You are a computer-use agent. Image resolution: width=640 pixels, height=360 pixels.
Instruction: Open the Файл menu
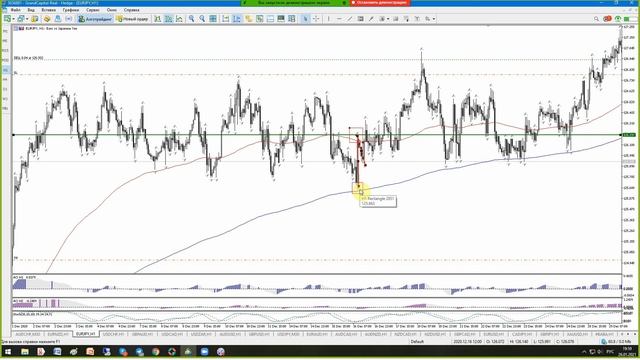coord(16,10)
